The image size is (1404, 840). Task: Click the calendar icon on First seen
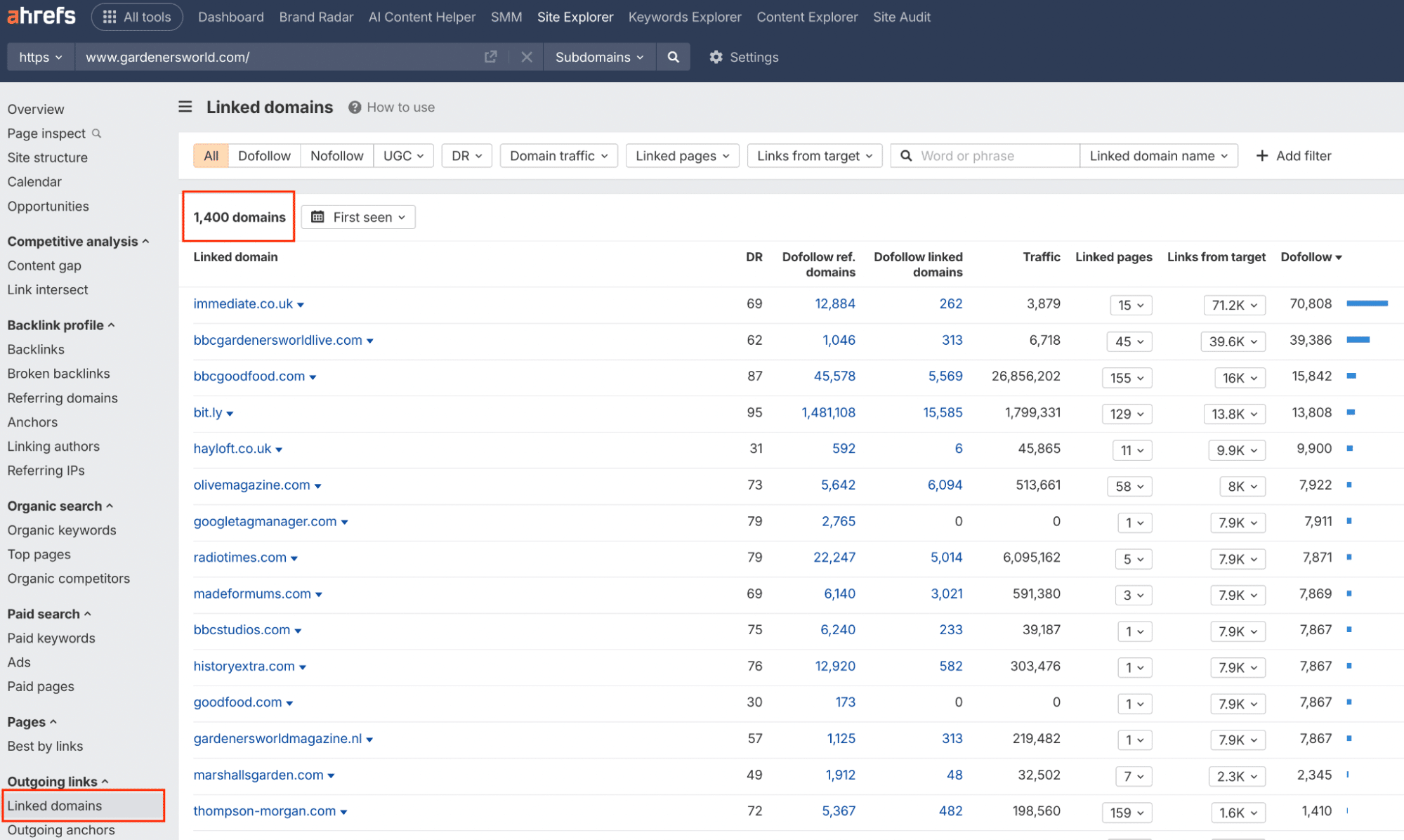pyautogui.click(x=319, y=217)
